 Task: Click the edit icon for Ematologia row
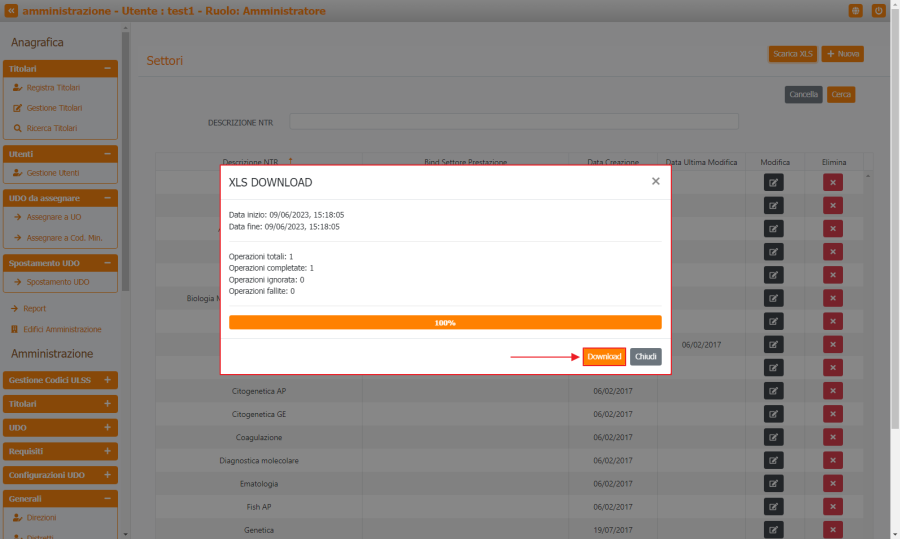point(774,483)
